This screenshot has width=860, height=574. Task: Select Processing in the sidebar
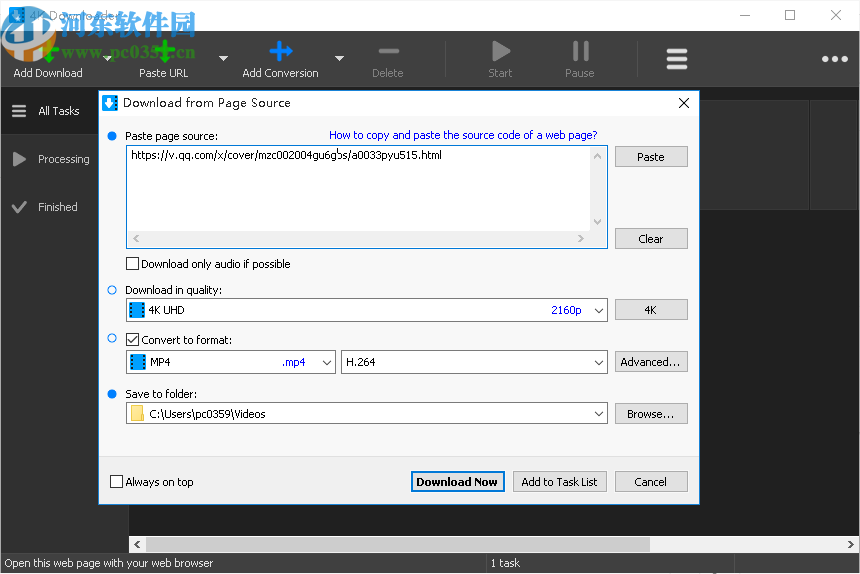point(49,159)
